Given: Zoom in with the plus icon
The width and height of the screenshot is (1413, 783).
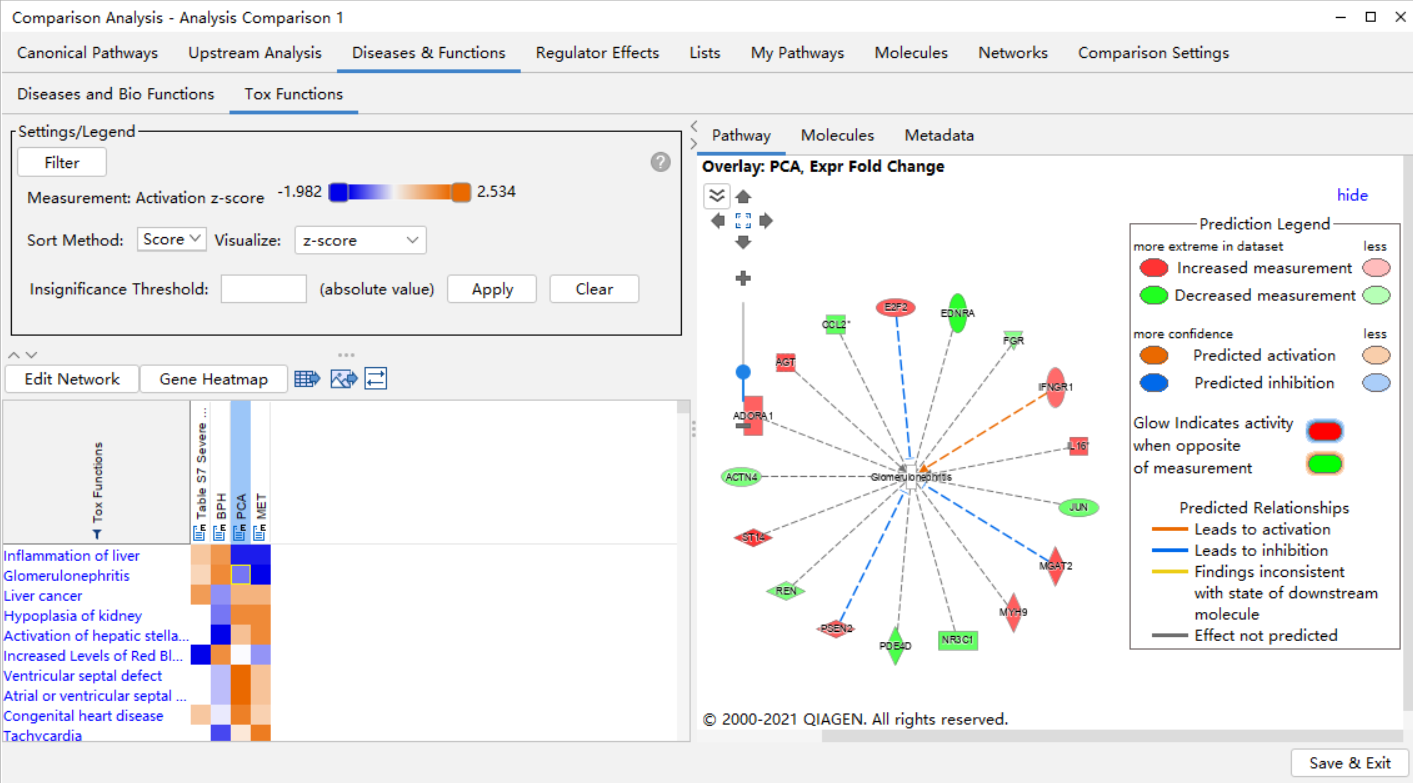Looking at the screenshot, I should tap(743, 278).
